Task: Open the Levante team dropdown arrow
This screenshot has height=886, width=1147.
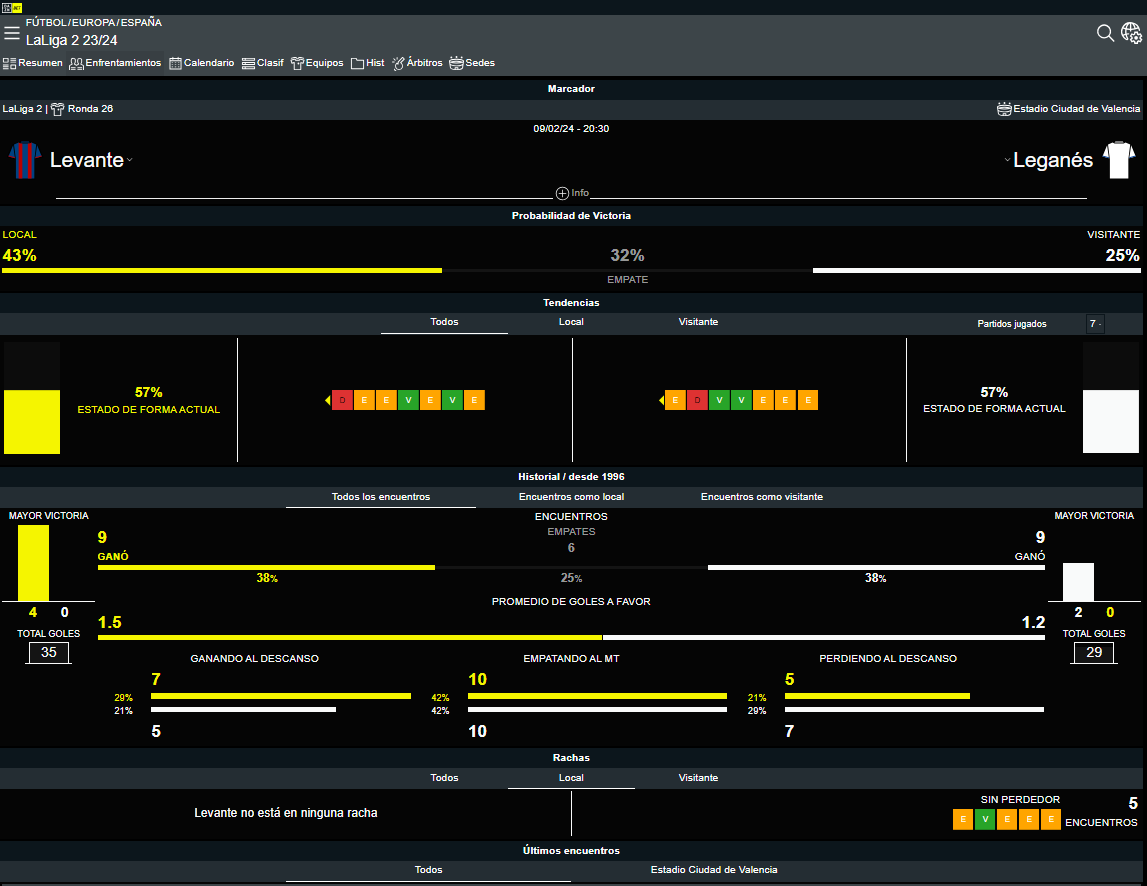Action: (130, 161)
